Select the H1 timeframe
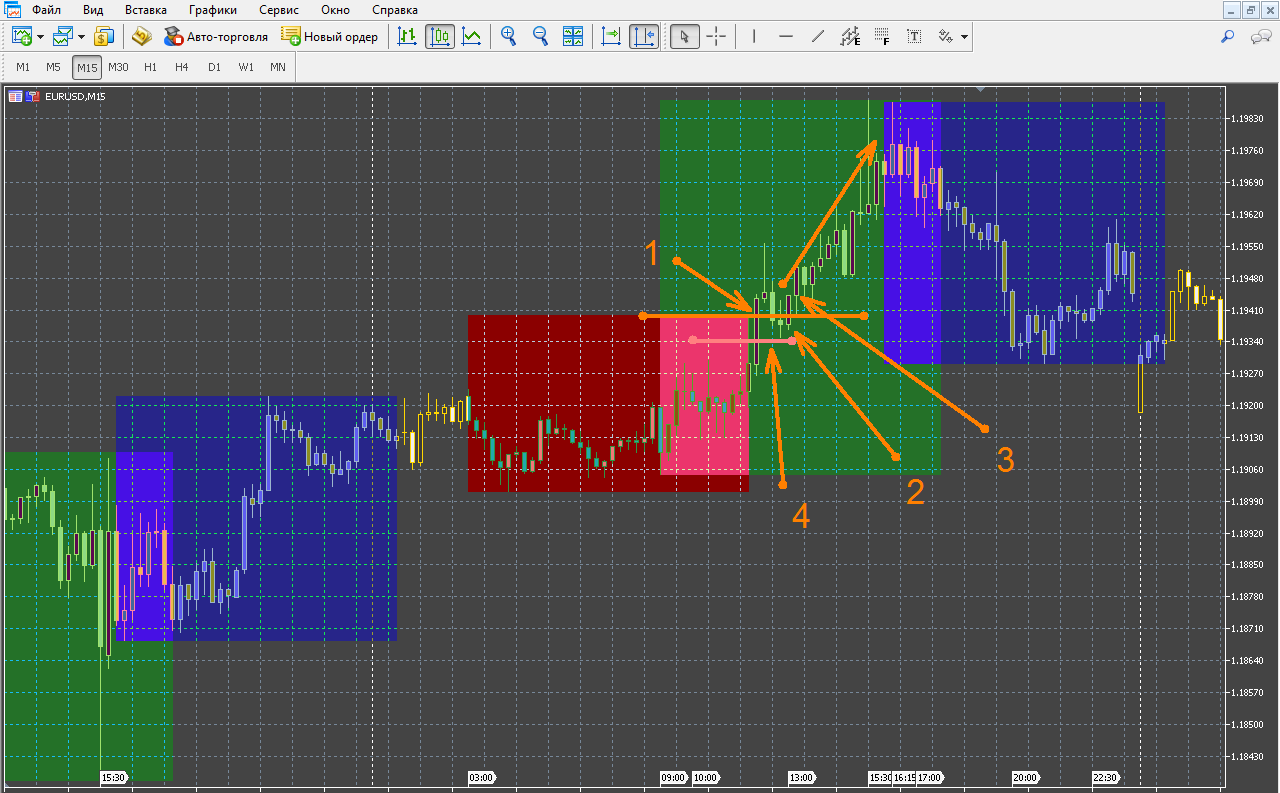 click(x=150, y=67)
